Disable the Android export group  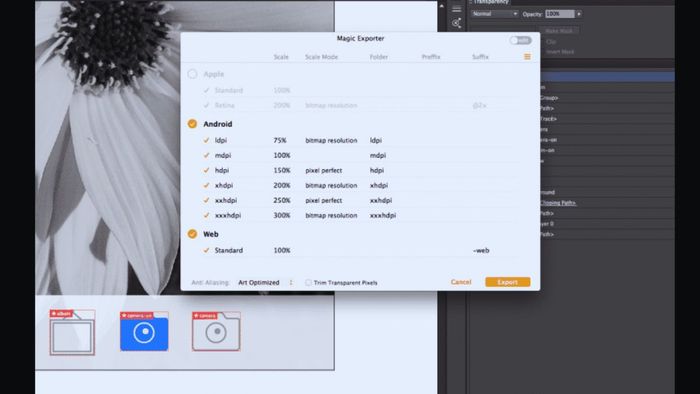tap(192, 124)
